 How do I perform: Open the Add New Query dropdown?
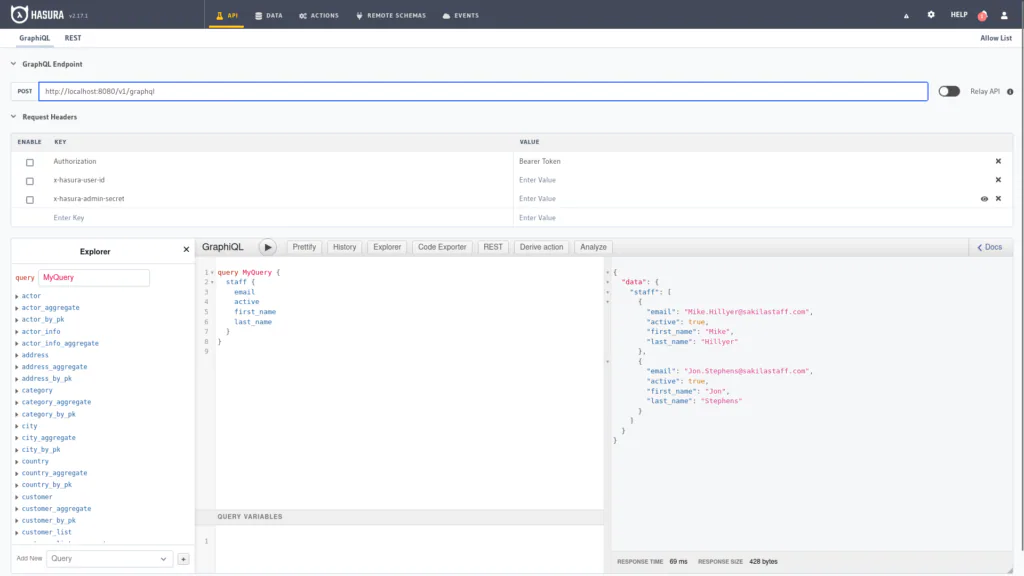tap(108, 559)
